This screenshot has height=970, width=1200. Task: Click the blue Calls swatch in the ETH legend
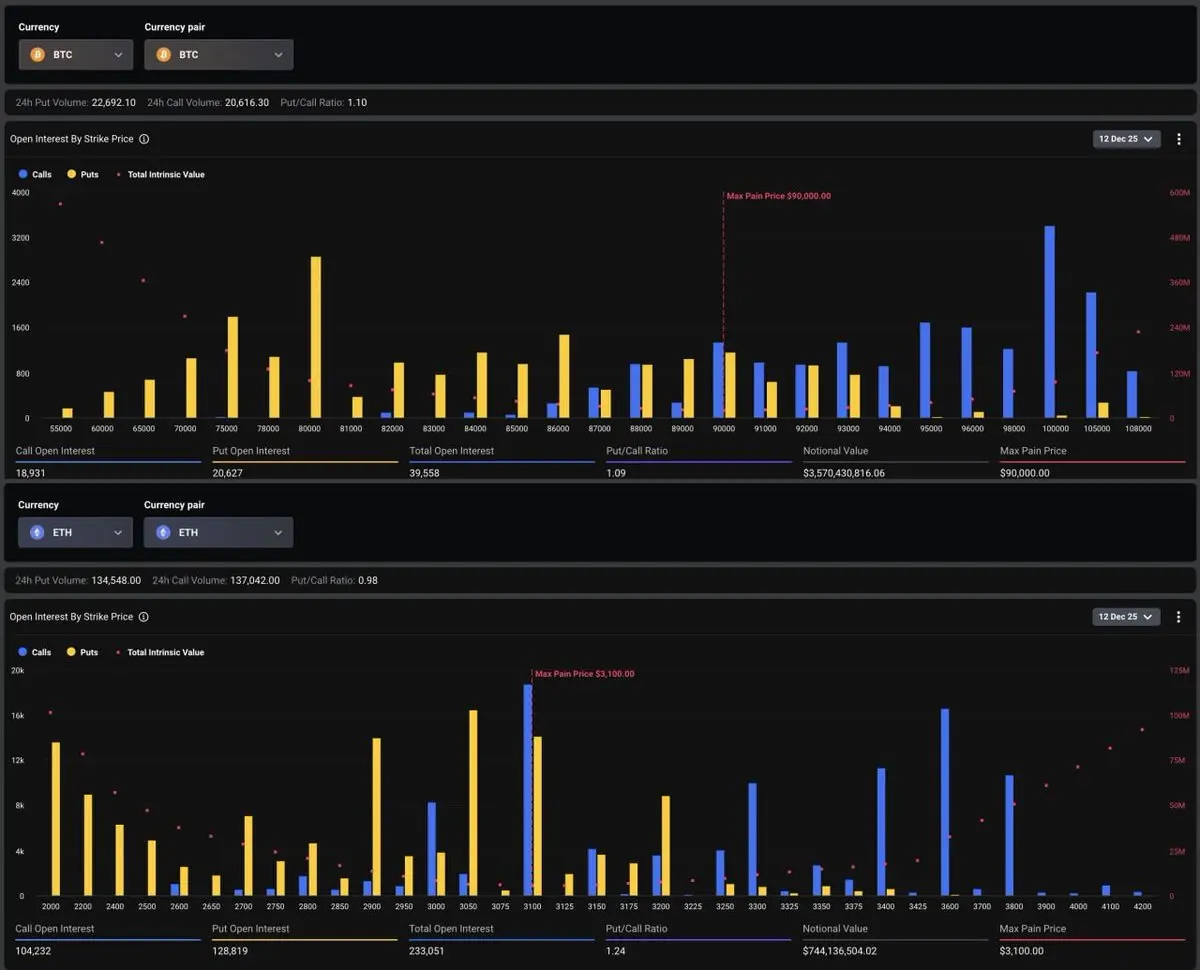pyautogui.click(x=23, y=652)
